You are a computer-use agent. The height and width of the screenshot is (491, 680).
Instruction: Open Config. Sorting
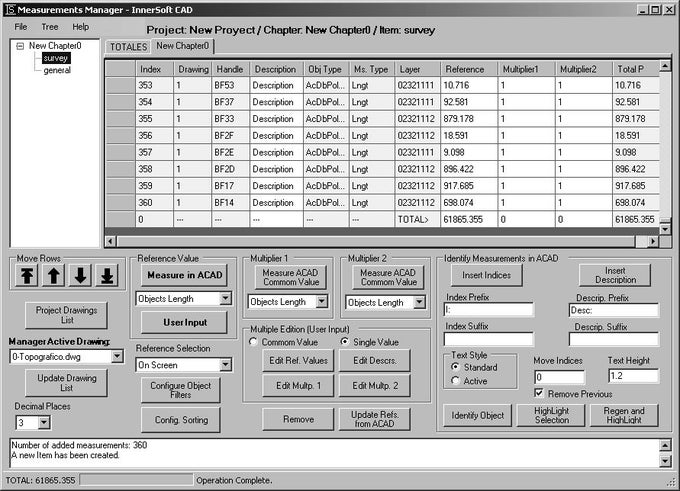(181, 420)
